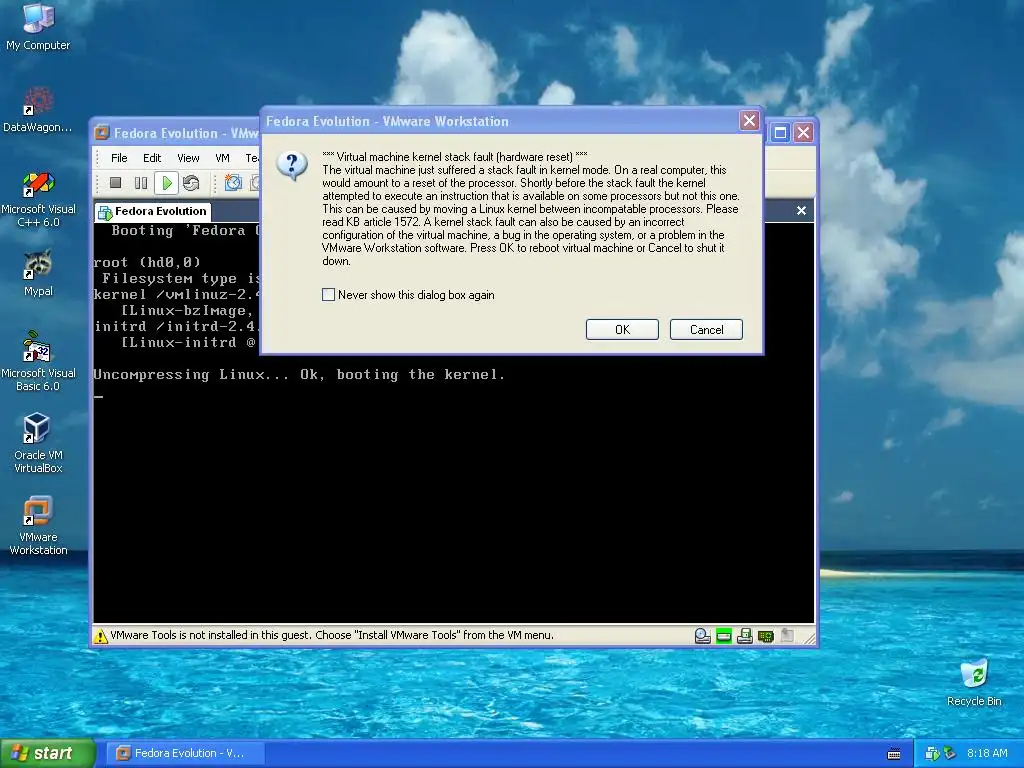Click the question mark dialog icon

(292, 165)
